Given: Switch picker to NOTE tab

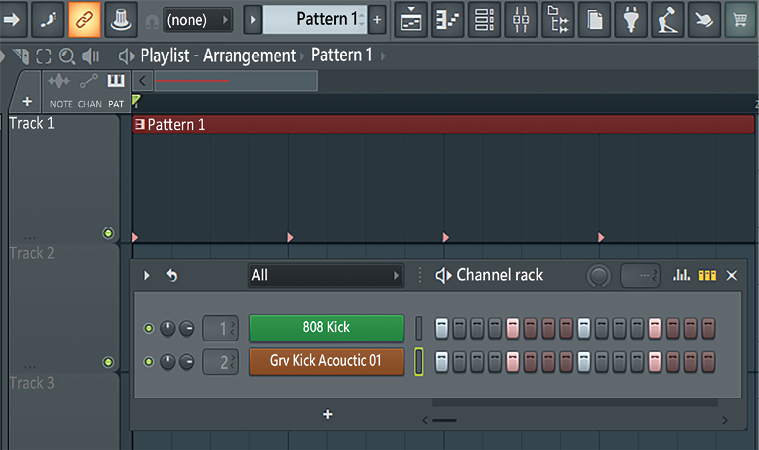Looking at the screenshot, I should [61, 91].
